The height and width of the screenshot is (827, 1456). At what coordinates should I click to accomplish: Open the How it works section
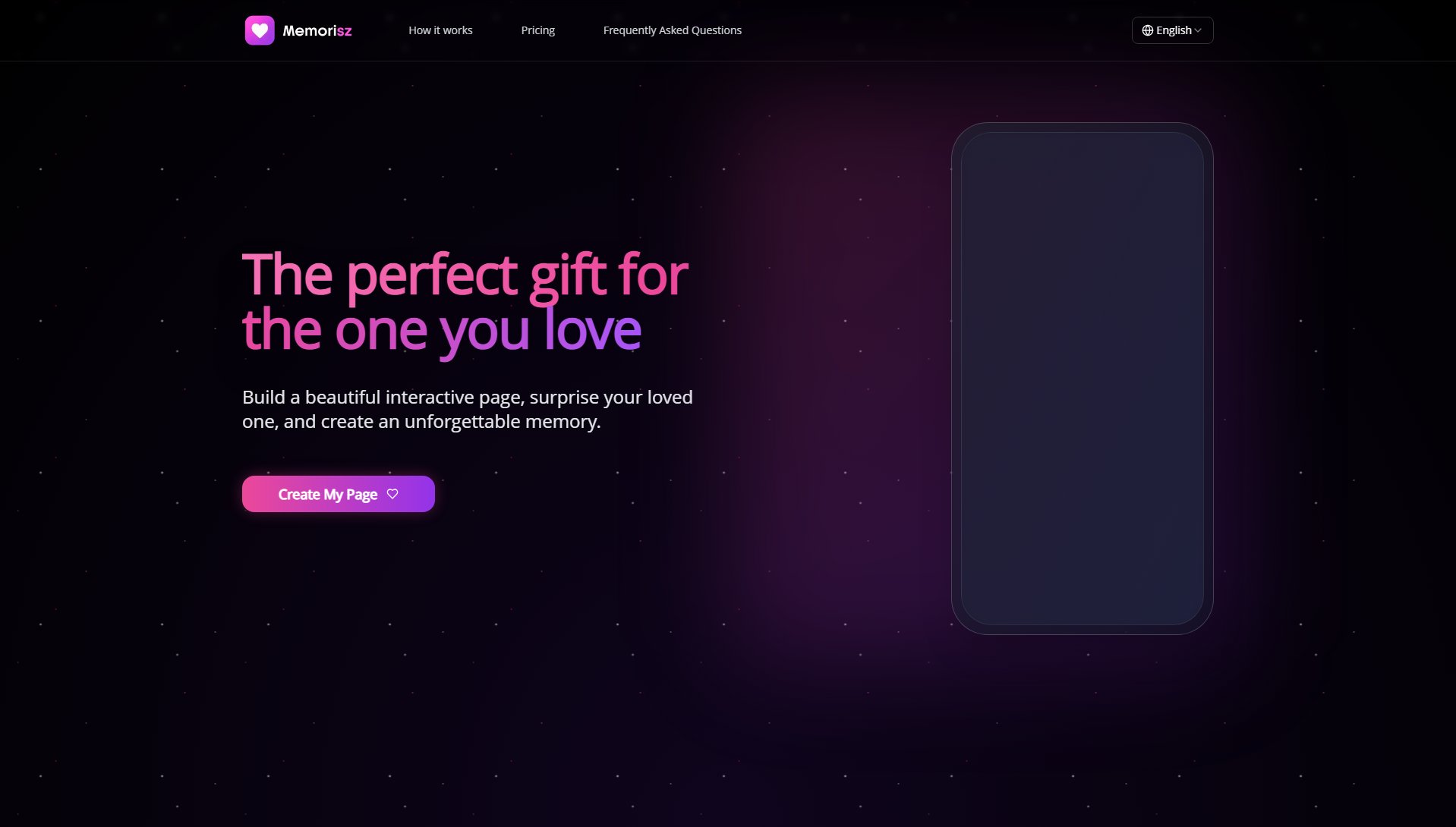tap(440, 30)
